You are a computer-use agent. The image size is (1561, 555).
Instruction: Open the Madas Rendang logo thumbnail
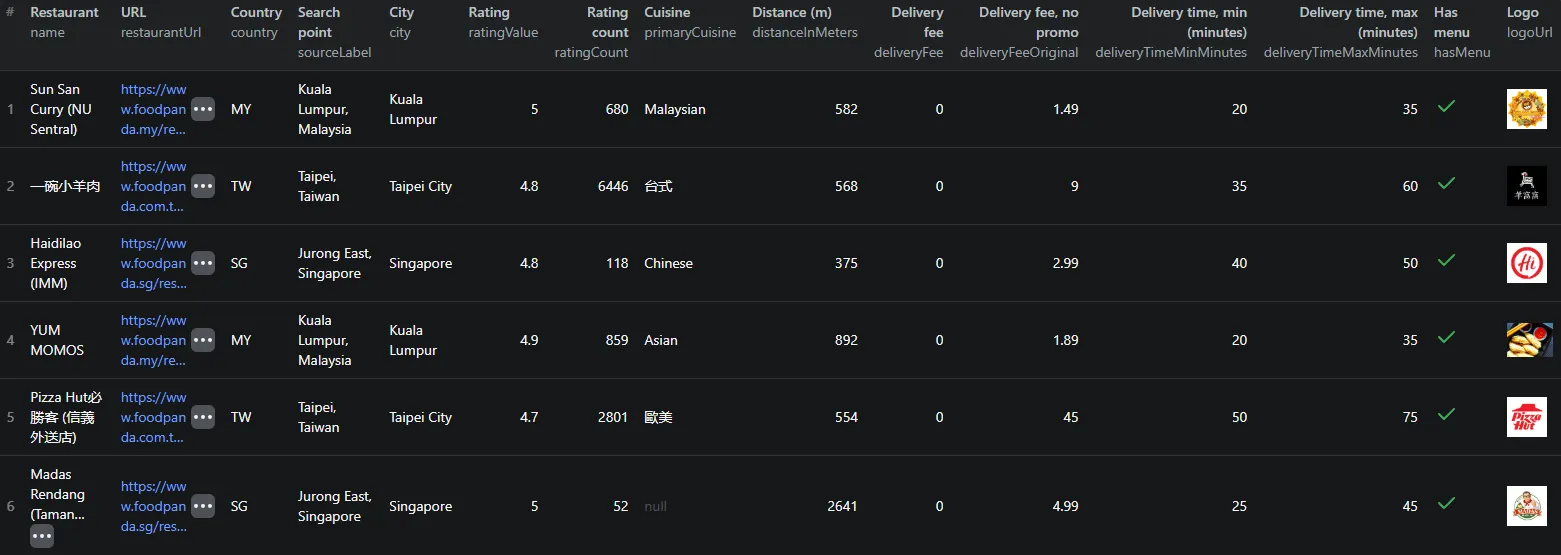[x=1526, y=506]
